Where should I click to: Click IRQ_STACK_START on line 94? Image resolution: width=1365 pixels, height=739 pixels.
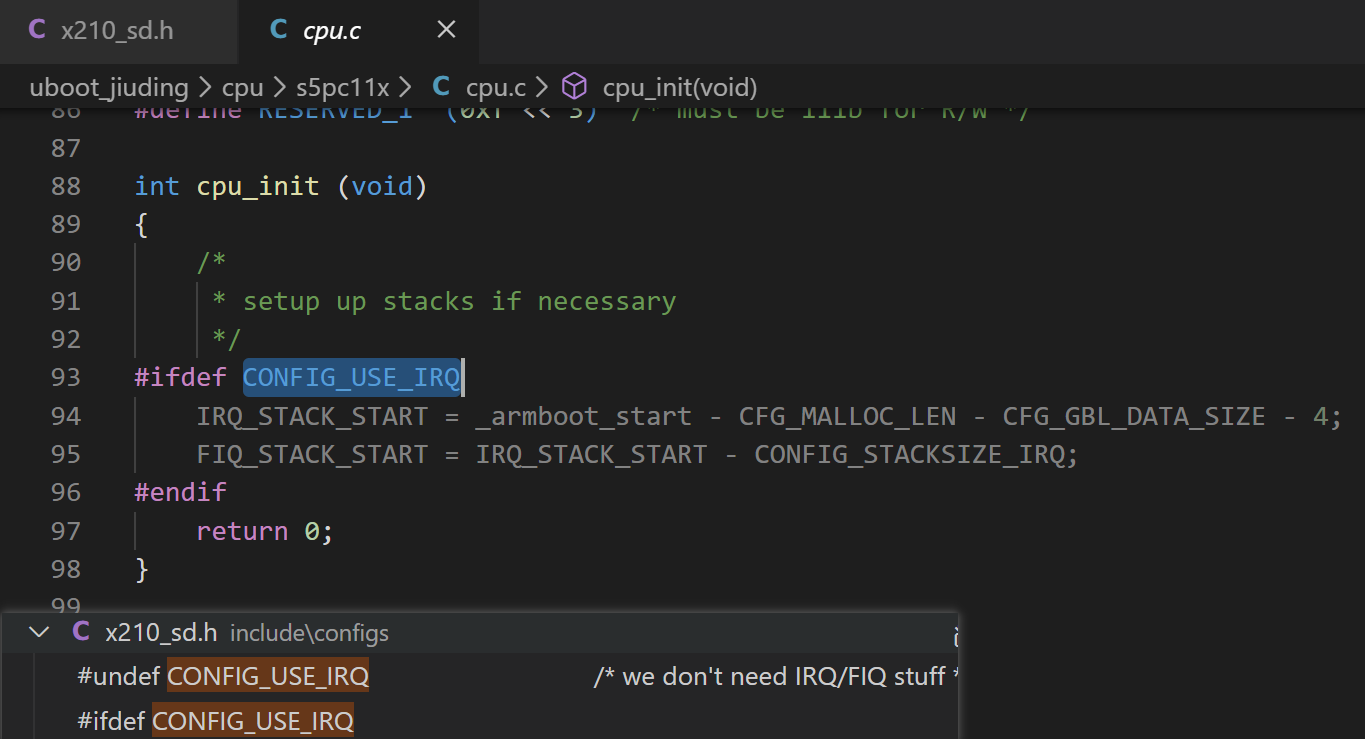pyautogui.click(x=312, y=416)
